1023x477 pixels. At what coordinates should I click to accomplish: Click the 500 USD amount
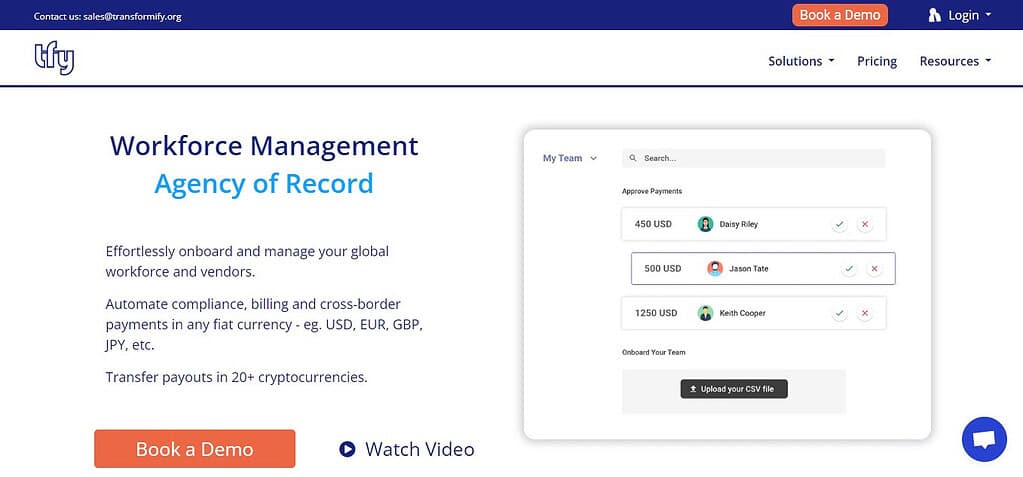[663, 268]
